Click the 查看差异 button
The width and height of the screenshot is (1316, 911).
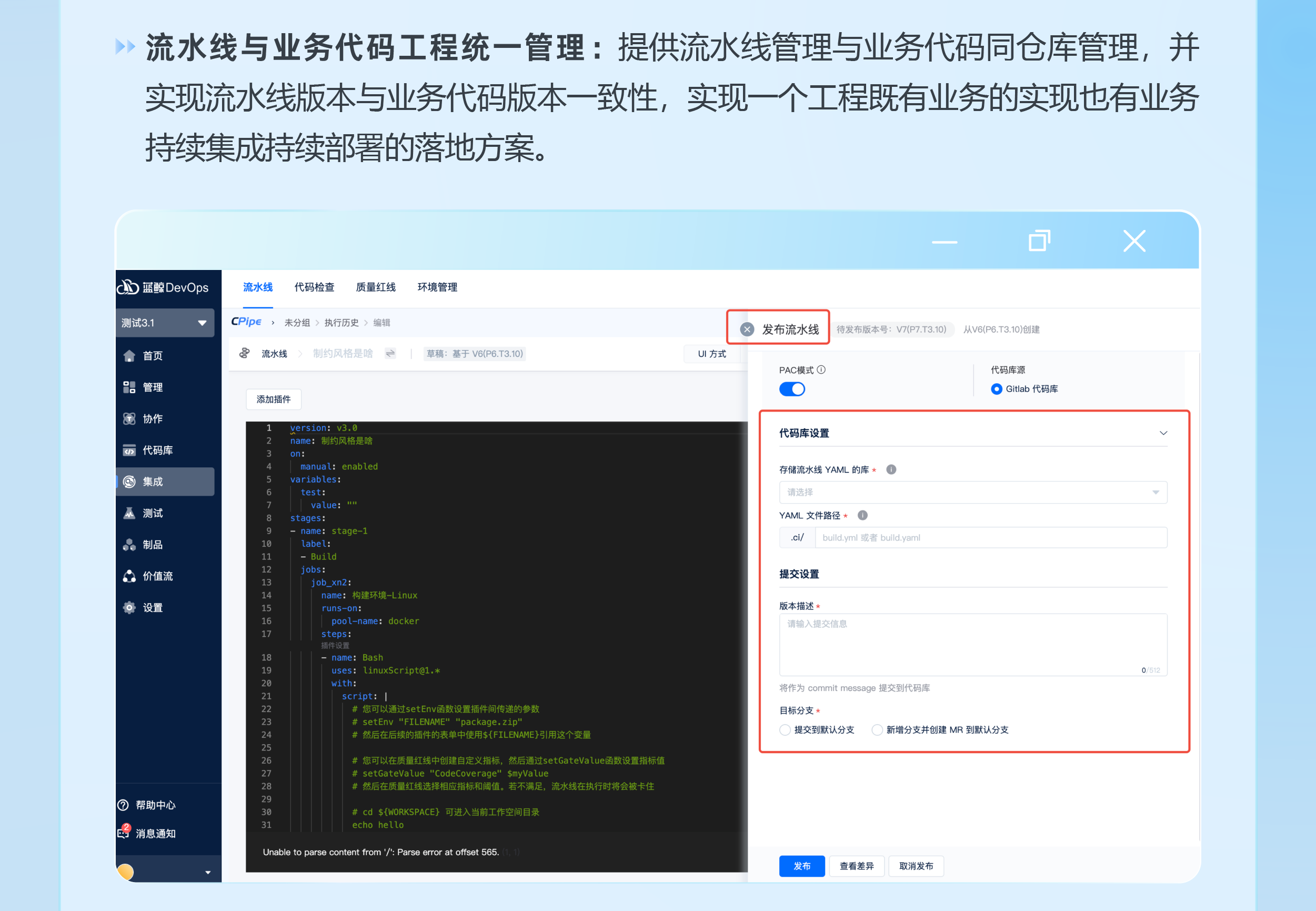857,866
